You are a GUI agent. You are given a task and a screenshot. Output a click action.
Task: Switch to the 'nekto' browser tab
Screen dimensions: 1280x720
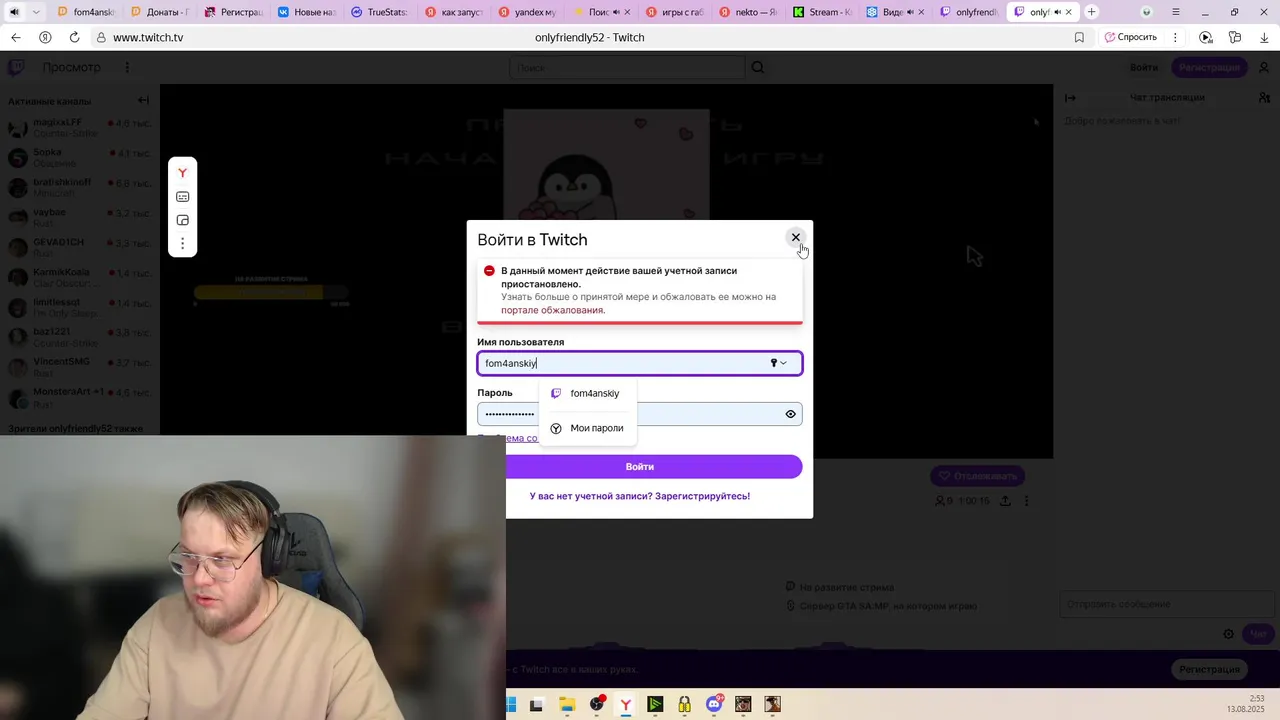(747, 12)
